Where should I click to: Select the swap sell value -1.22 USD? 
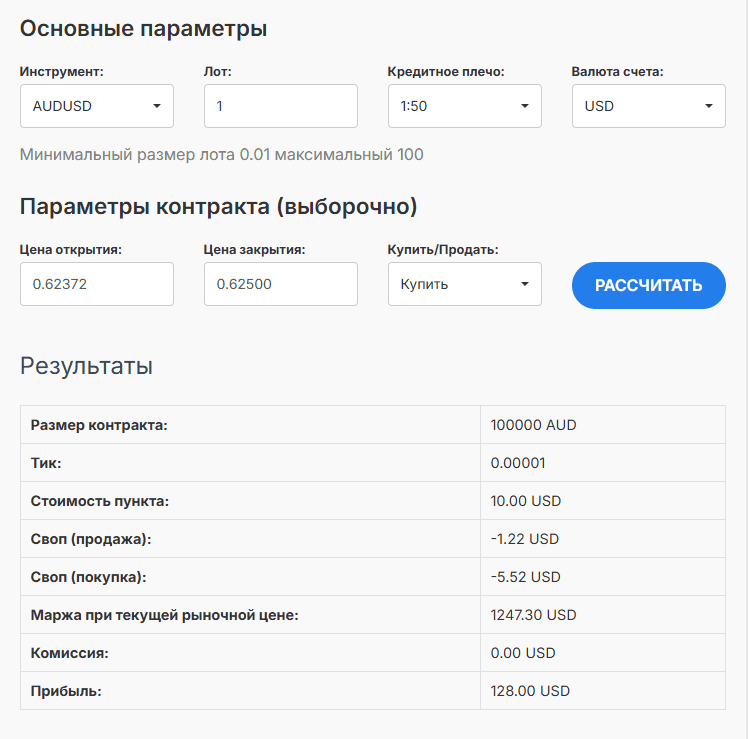tap(525, 539)
